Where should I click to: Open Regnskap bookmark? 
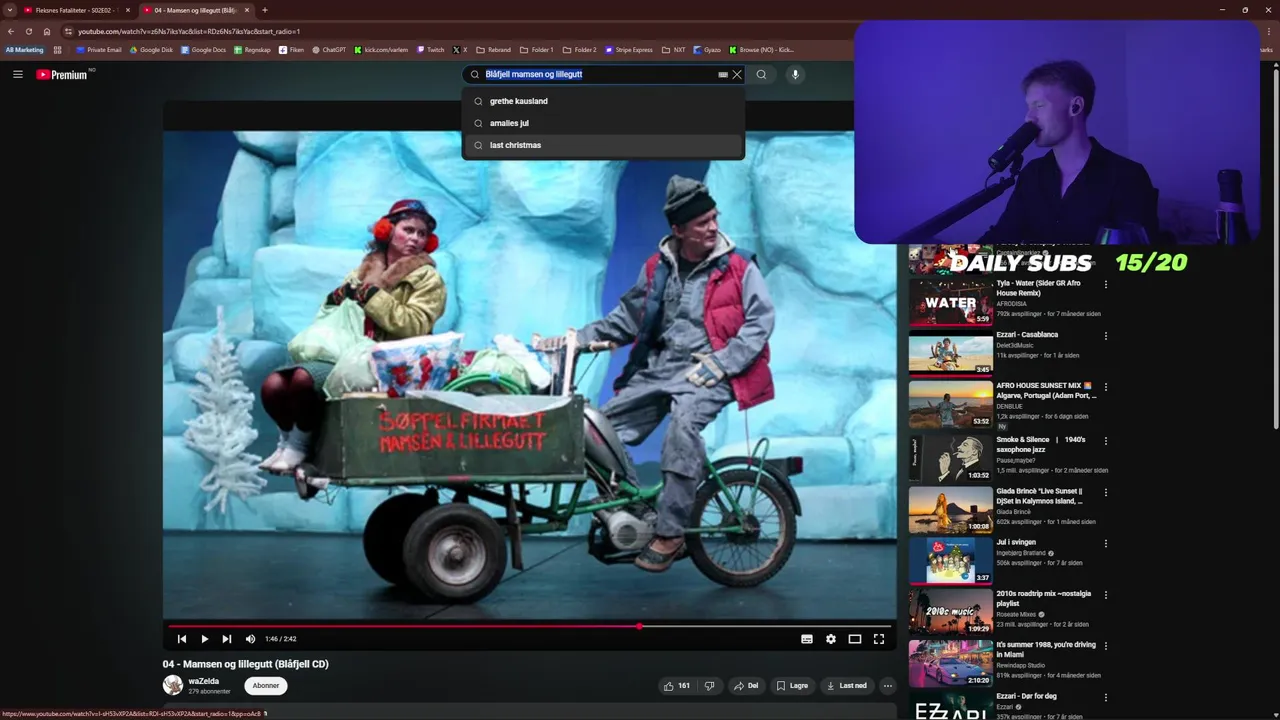click(x=253, y=49)
